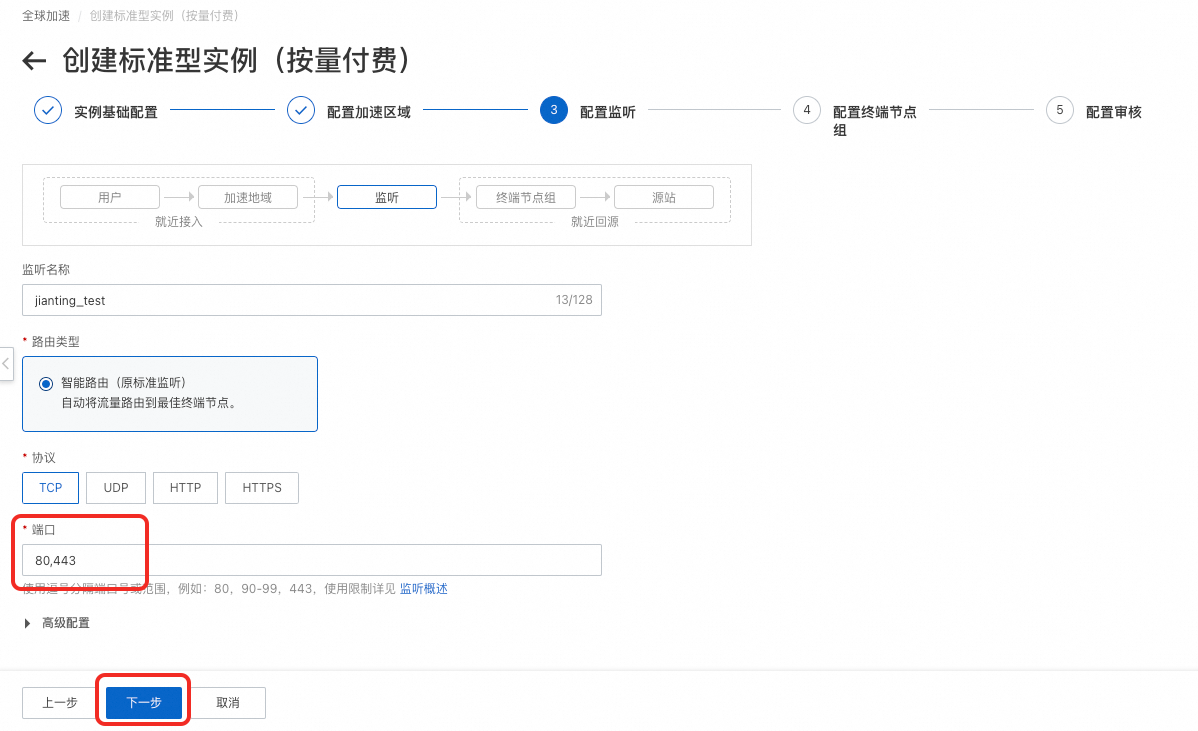Proceed with the 下一步 button
Screen dimensions: 1198x731
coord(144,703)
